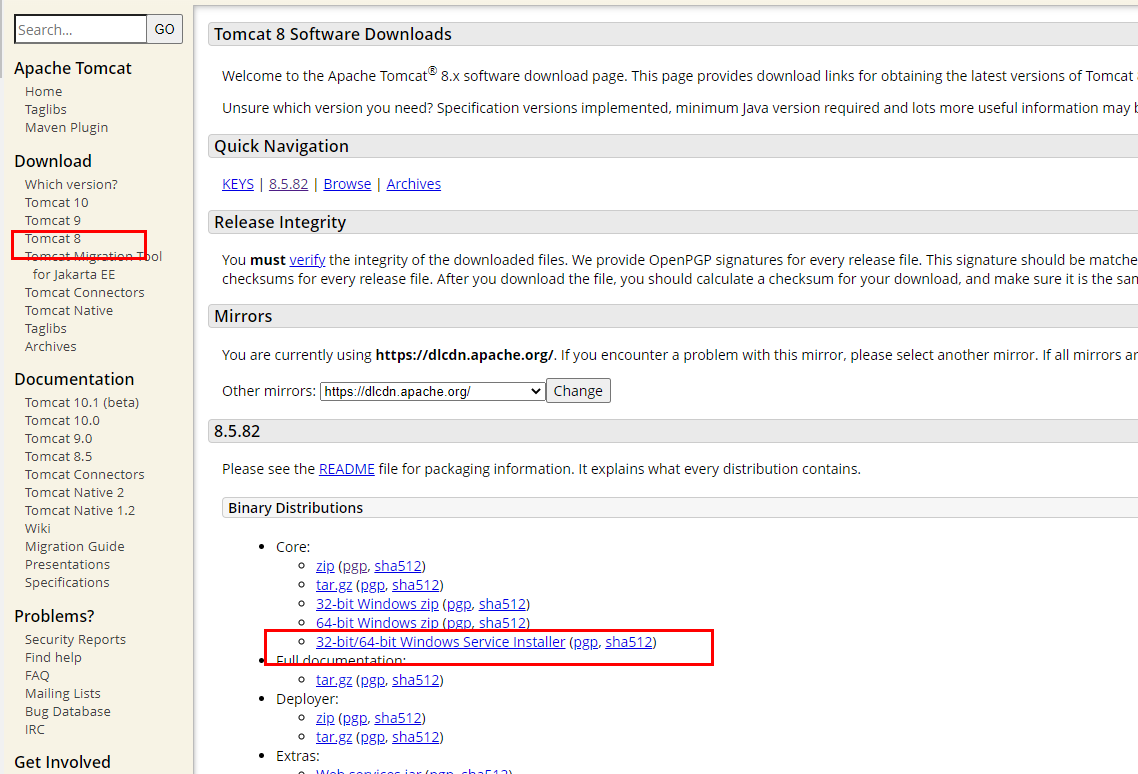
Task: Open the FAQ link
Action: [x=37, y=676]
